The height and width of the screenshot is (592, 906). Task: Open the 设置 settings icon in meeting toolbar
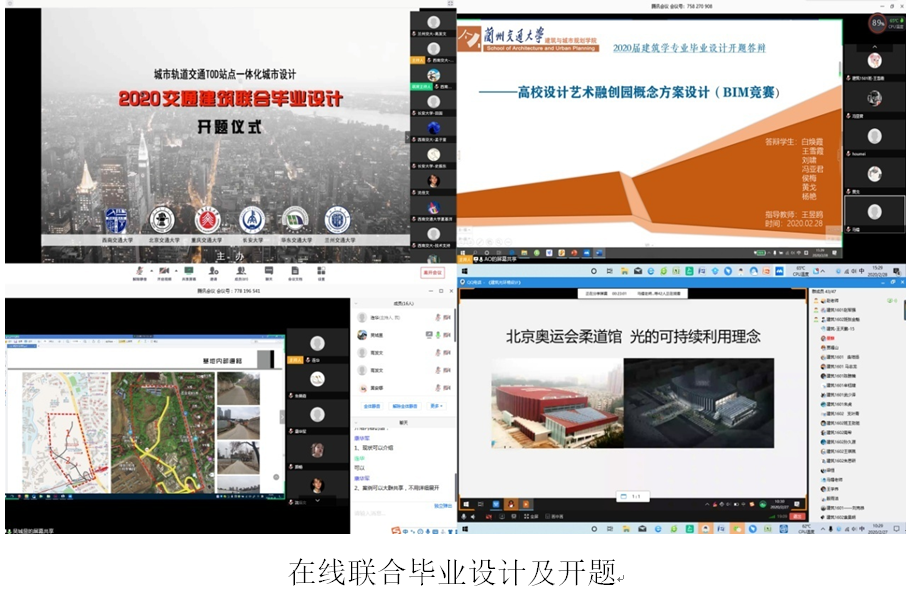[321, 272]
